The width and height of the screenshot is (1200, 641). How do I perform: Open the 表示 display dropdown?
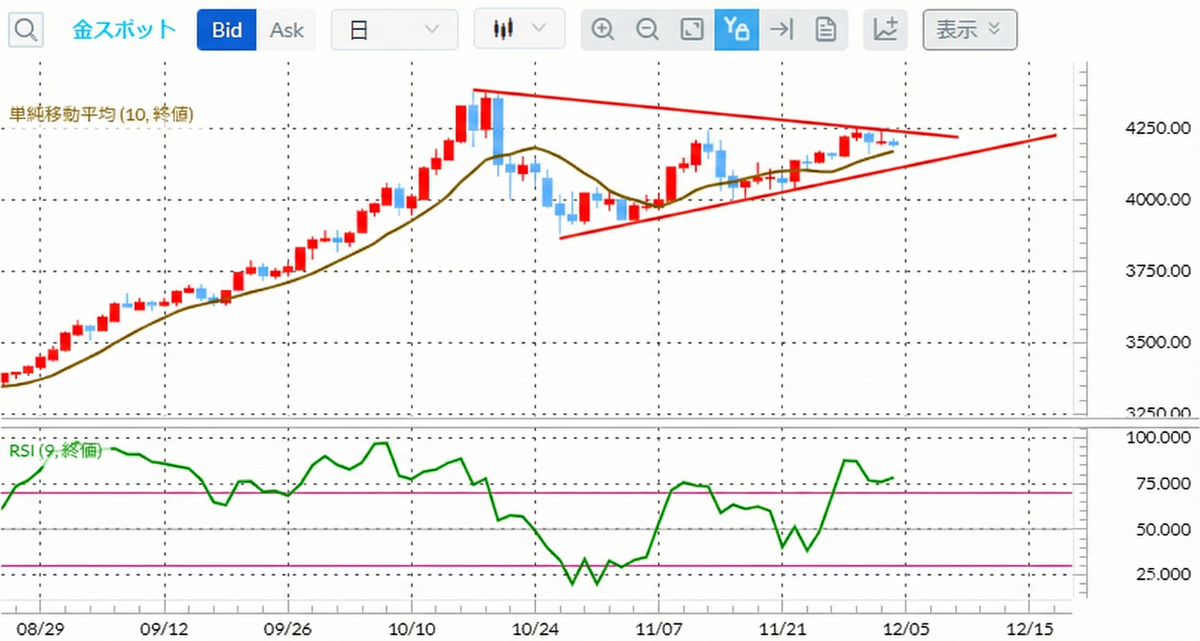pos(970,30)
